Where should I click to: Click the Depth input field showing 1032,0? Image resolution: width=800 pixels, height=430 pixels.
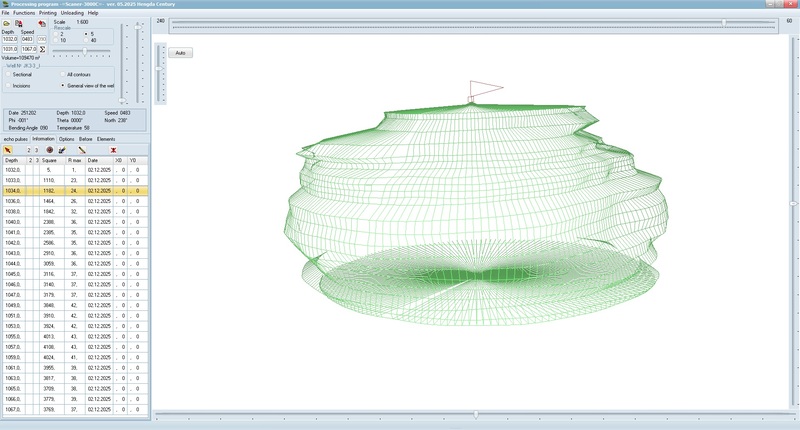pyautogui.click(x=9, y=39)
